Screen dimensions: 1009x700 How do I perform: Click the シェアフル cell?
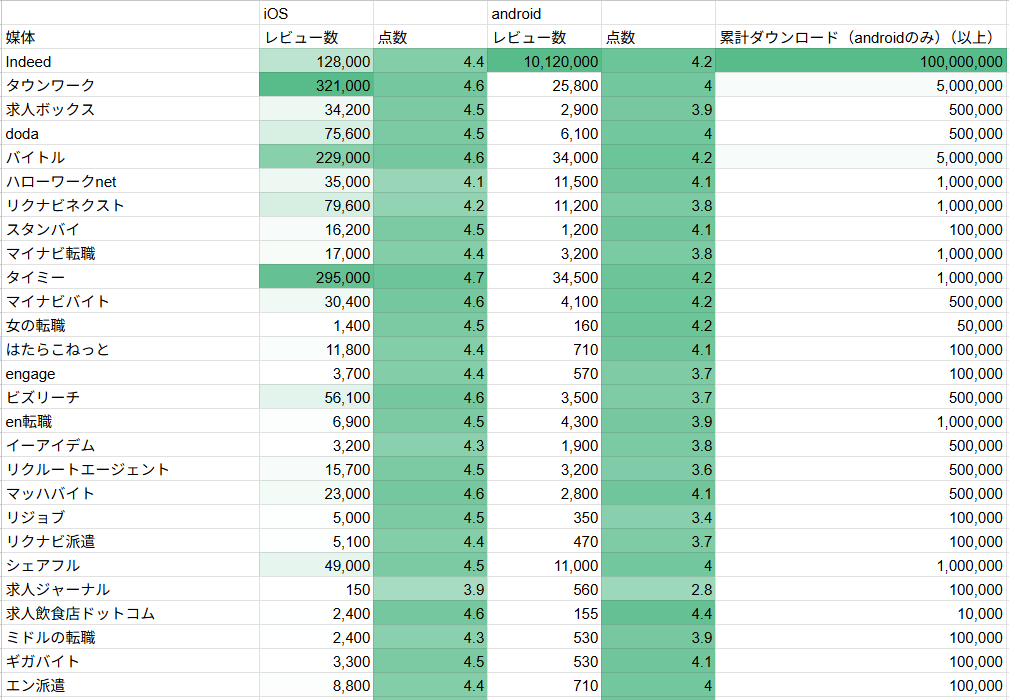[x=129, y=566]
